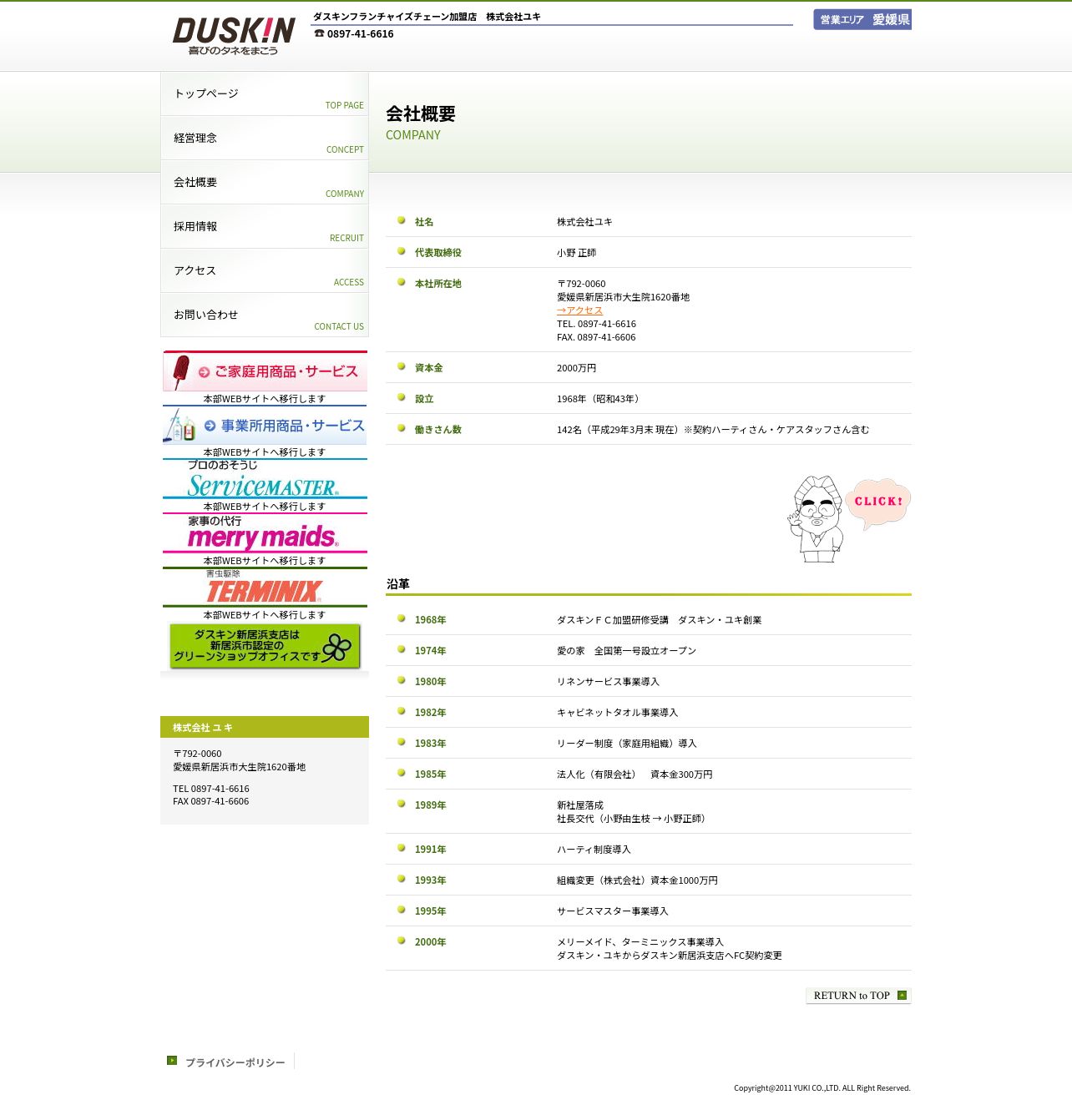Viewport: 1072px width, 1120px height.
Task: Click the 1993年 組織変更 row
Action: click(649, 880)
